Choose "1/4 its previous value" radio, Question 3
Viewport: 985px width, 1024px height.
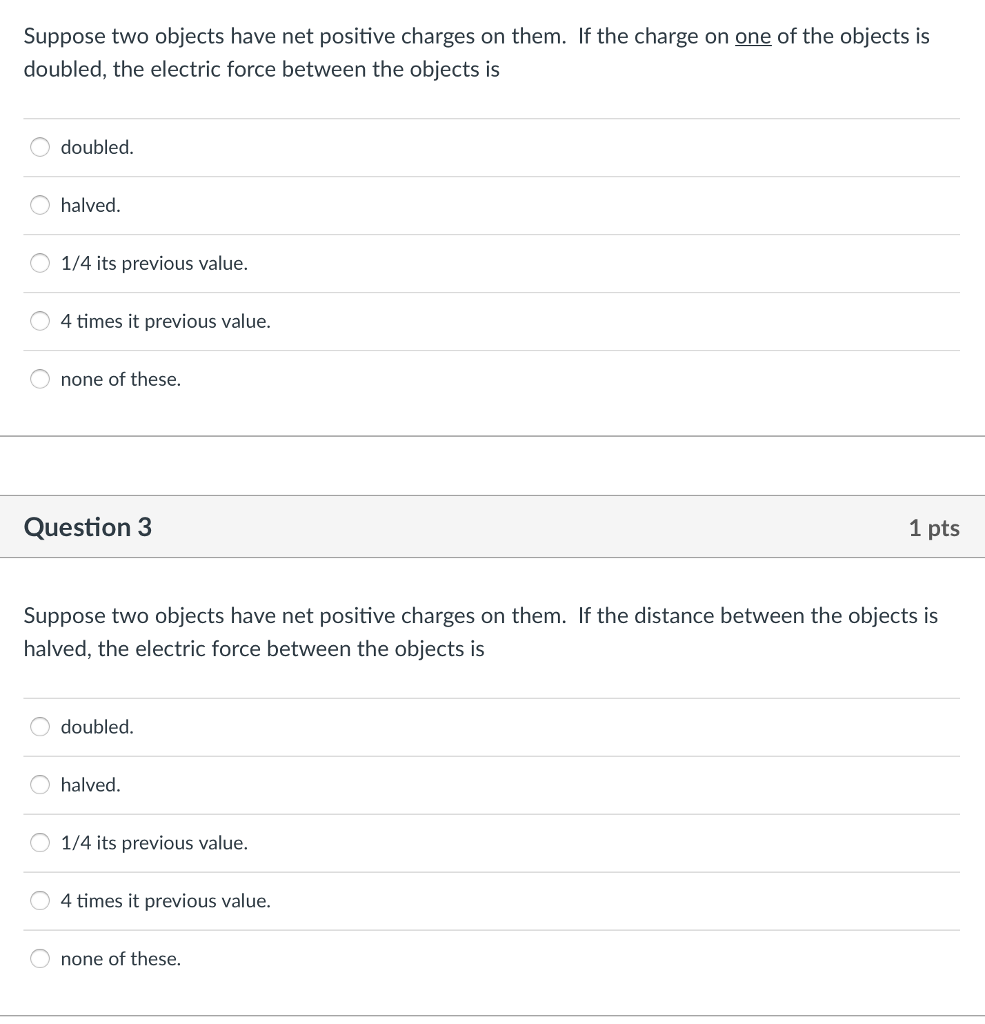pos(40,843)
